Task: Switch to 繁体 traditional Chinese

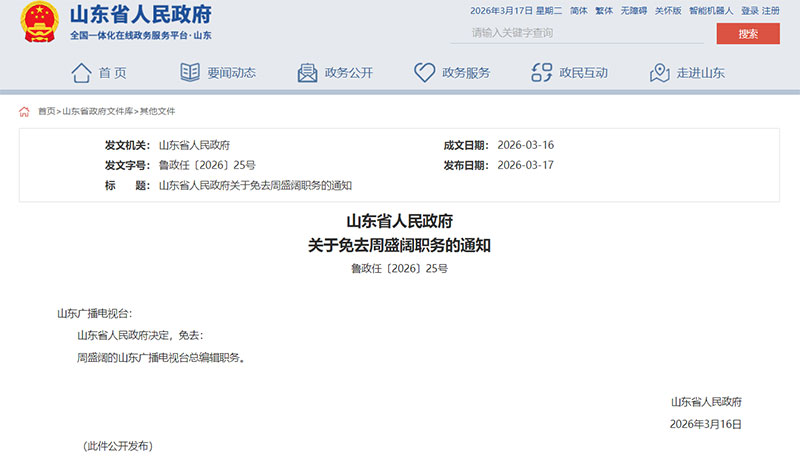Action: [x=604, y=10]
